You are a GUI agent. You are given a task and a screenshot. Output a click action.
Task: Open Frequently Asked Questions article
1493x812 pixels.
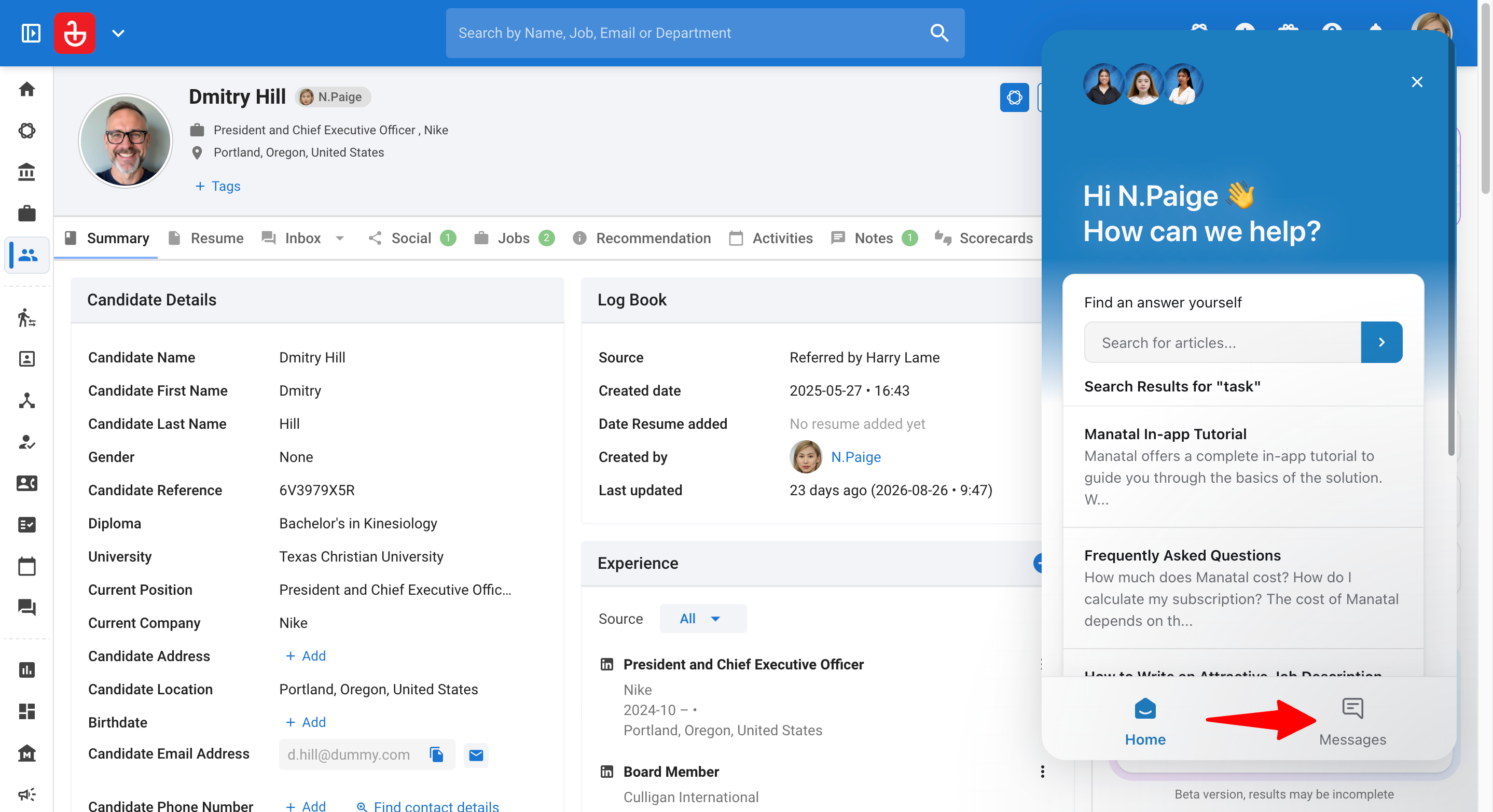(1242, 588)
